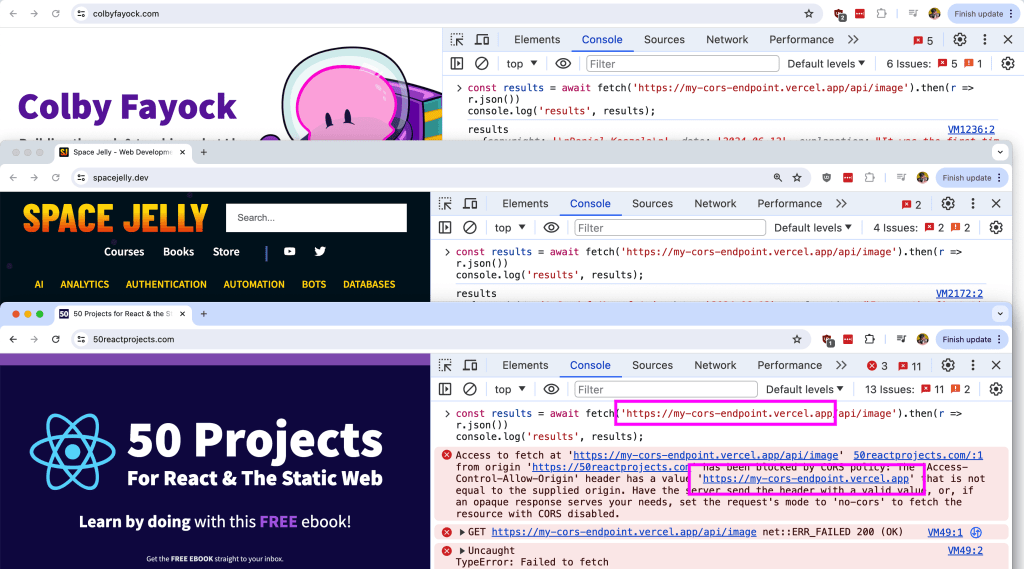Open top context dropdown in 50reactprojects console

coord(510,389)
